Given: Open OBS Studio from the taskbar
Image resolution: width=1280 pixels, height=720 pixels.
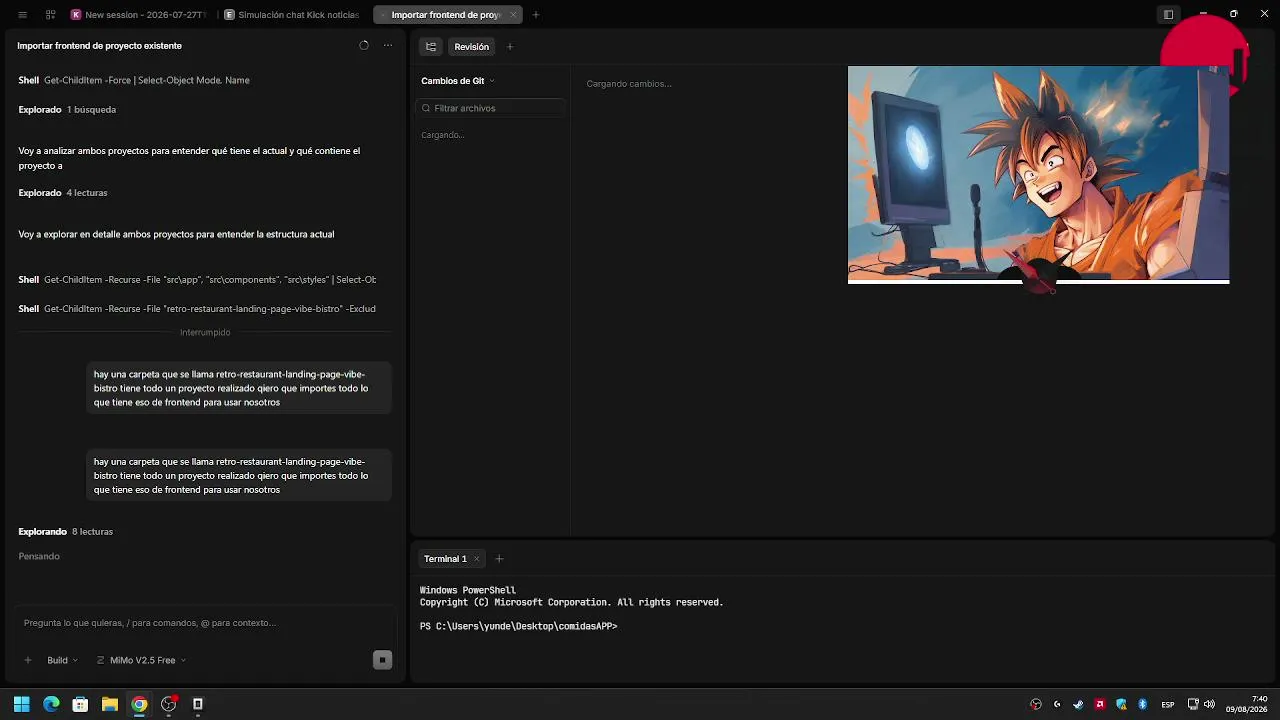Looking at the screenshot, I should tap(168, 704).
